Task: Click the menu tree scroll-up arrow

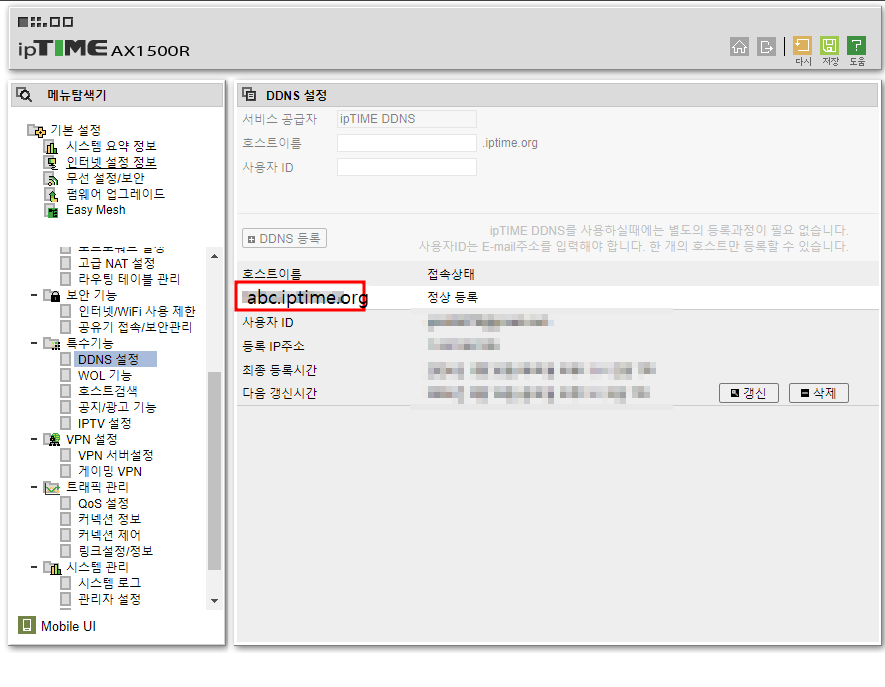Action: pos(214,256)
